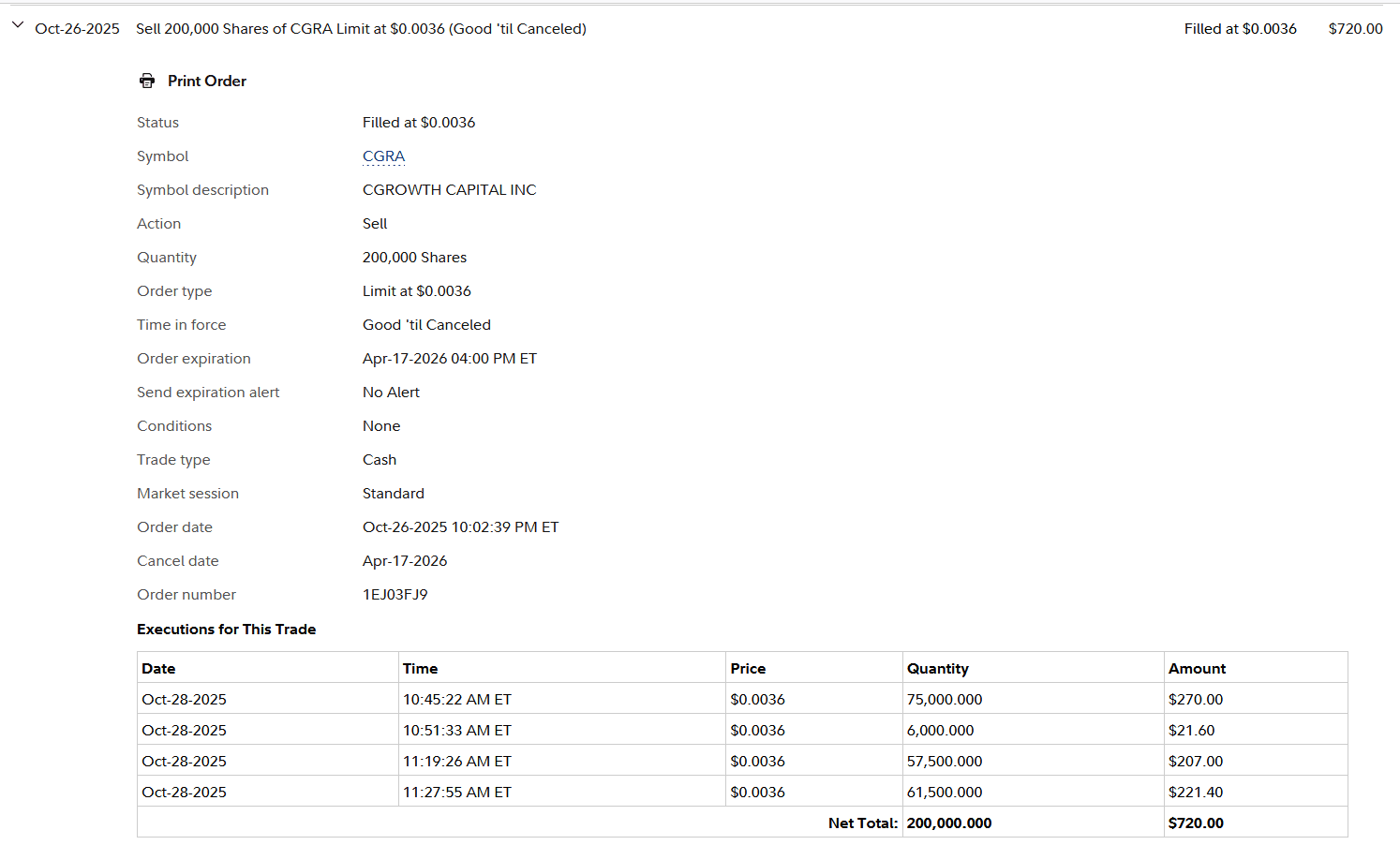This screenshot has height=845, width=1400.
Task: Select the Oct-26-2025 date in the order header
Action: 77,29
